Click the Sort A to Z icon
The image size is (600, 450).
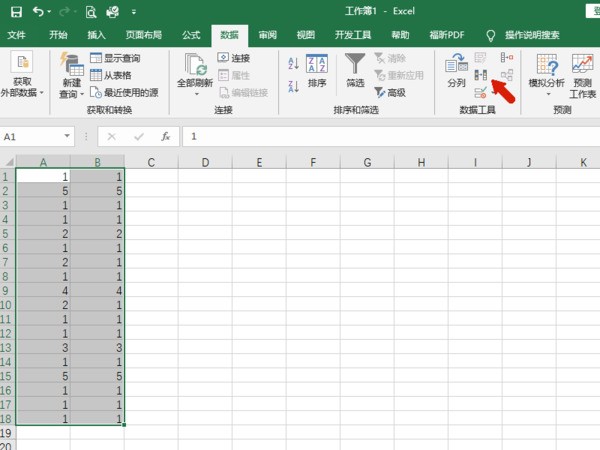(293, 63)
